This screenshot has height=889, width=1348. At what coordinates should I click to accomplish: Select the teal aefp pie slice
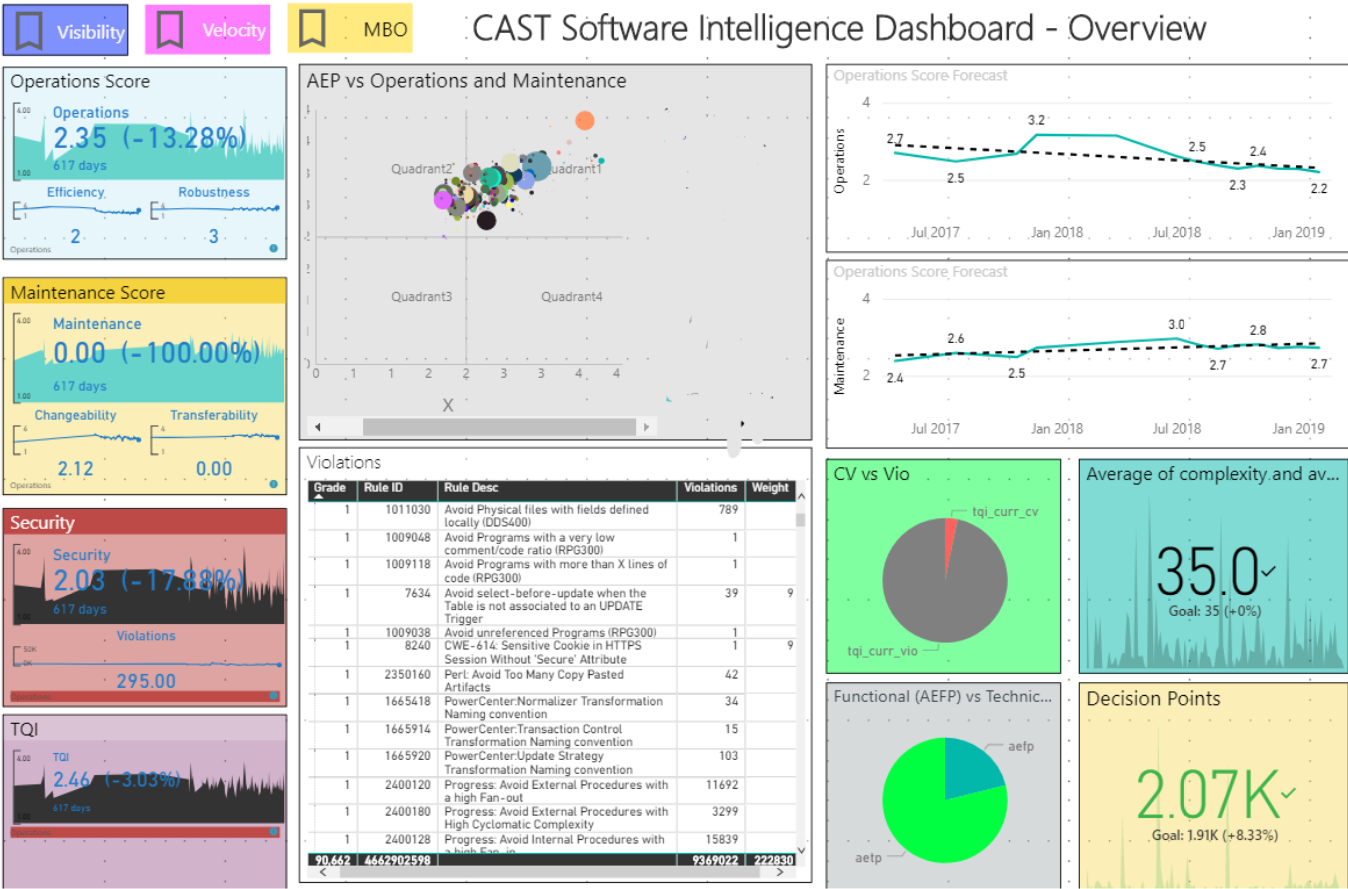968,768
